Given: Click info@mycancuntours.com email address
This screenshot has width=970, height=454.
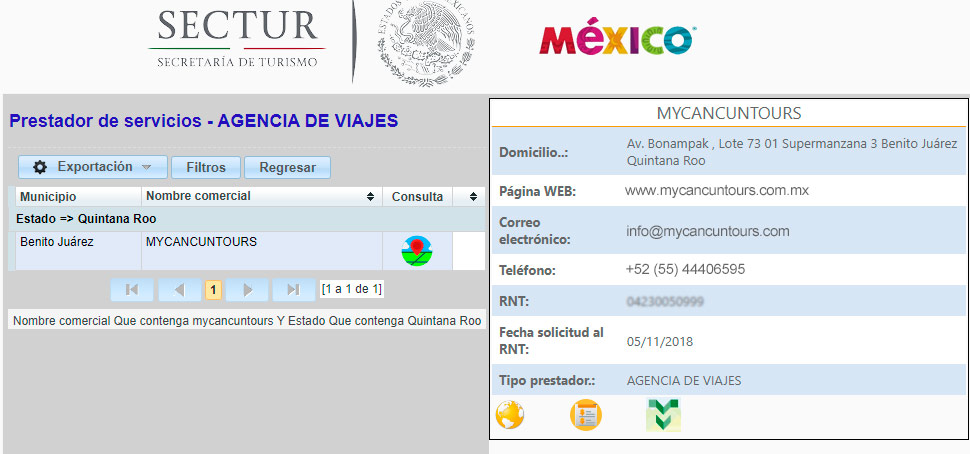Looking at the screenshot, I should coord(708,231).
